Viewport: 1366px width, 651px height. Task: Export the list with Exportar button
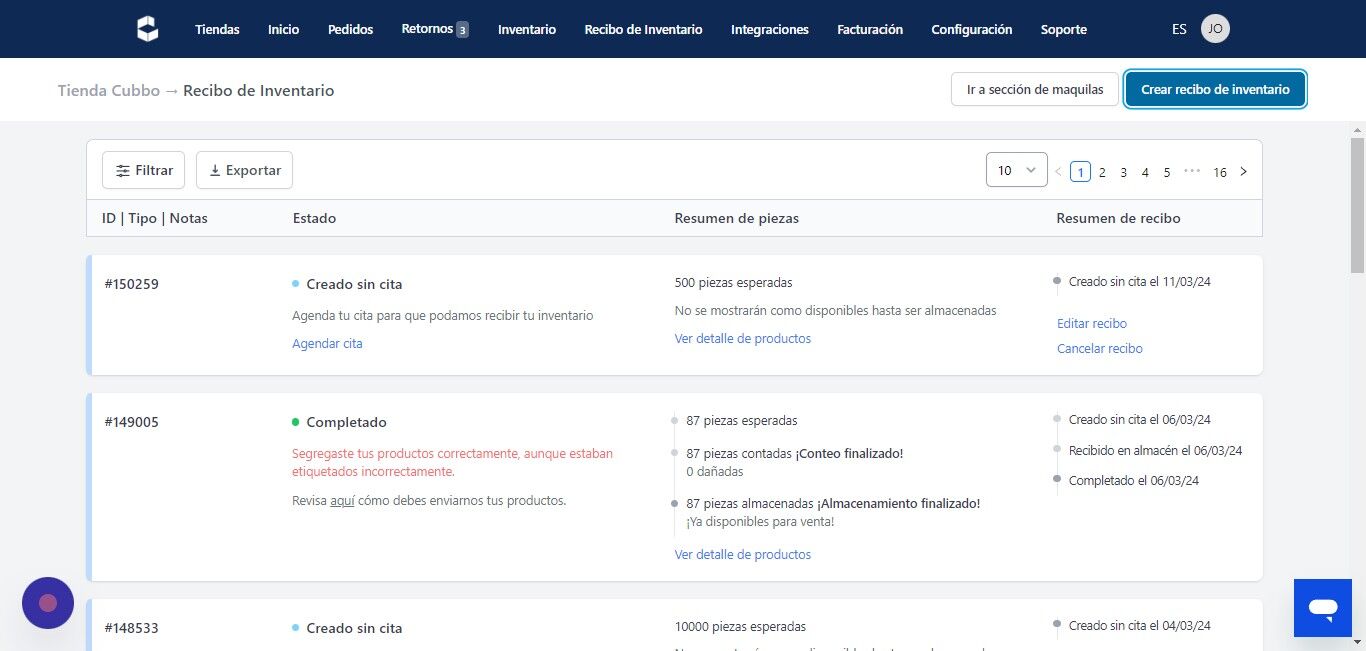[244, 170]
